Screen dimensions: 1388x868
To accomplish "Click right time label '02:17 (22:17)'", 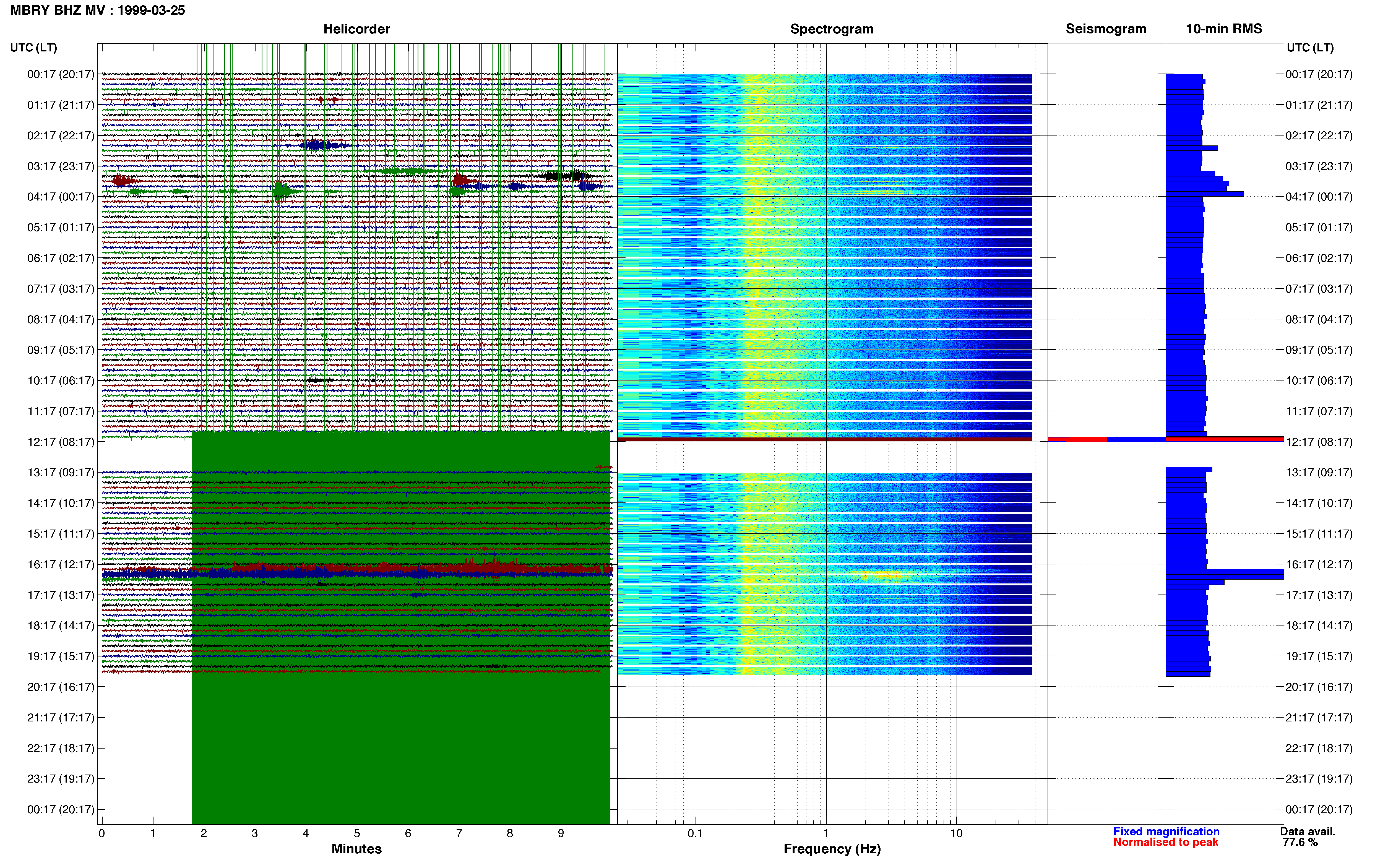I will point(1319,136).
